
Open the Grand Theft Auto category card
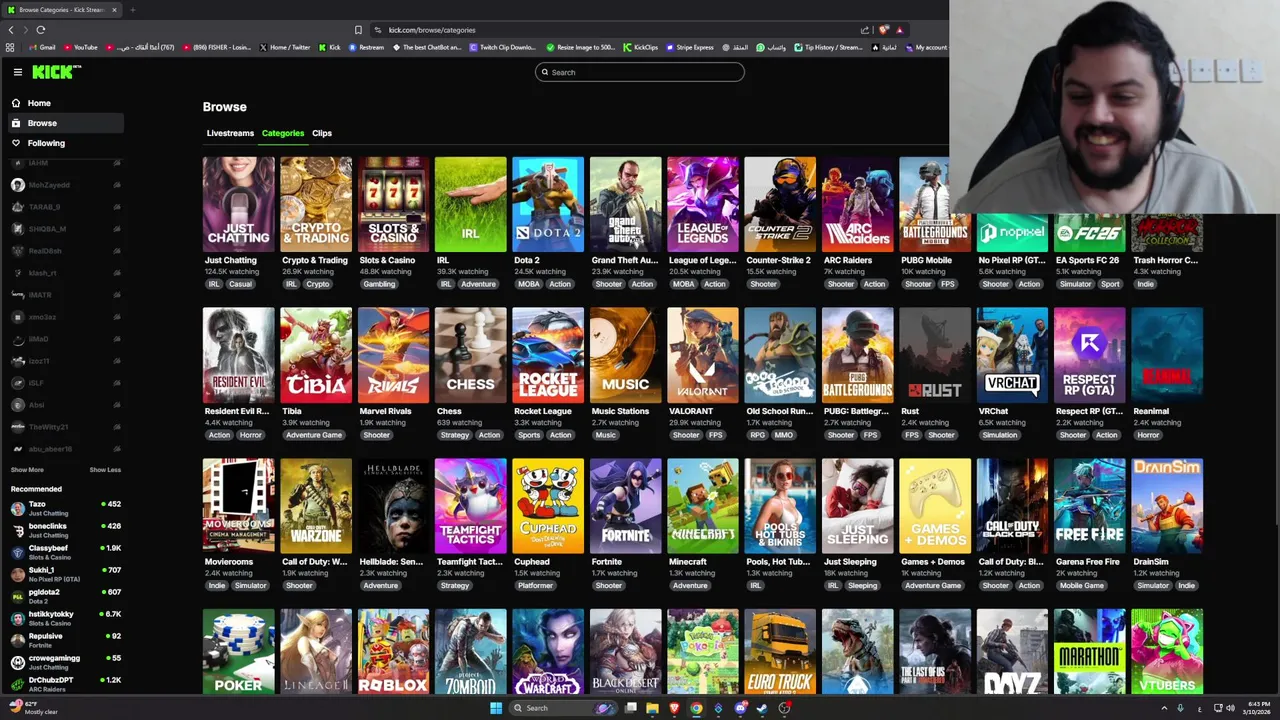pyautogui.click(x=626, y=204)
